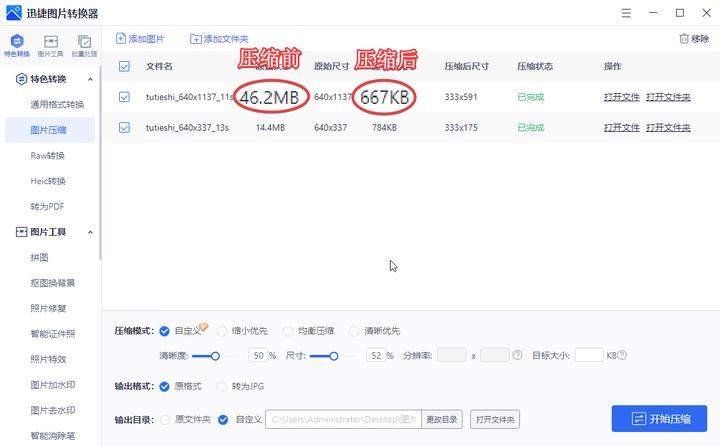Uncheck tutieshi_640x337_13s row checkbox
720x446 pixels.
tap(124, 127)
